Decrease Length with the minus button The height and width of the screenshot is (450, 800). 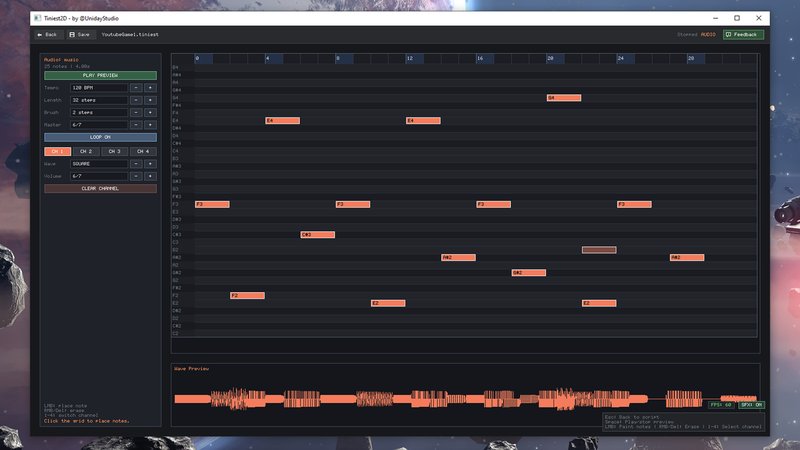coord(136,100)
